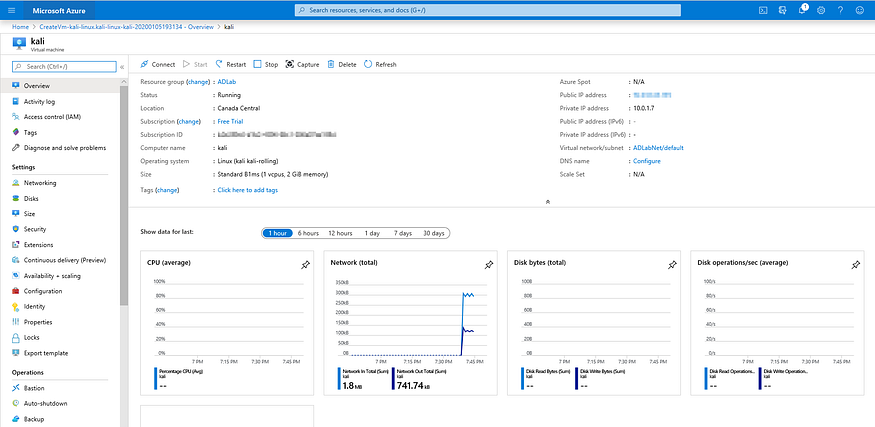
Task: Pin the Network (total) chart
Action: coord(488,264)
